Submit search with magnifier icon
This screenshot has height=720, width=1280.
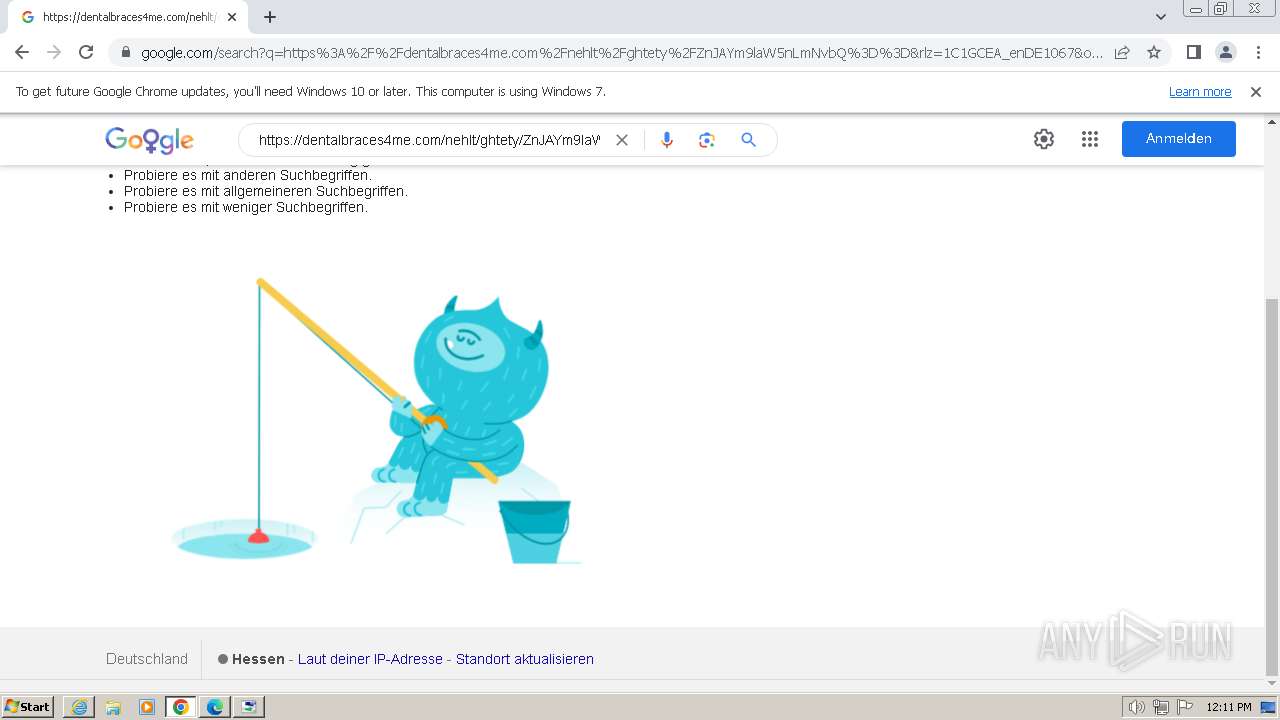(x=748, y=140)
